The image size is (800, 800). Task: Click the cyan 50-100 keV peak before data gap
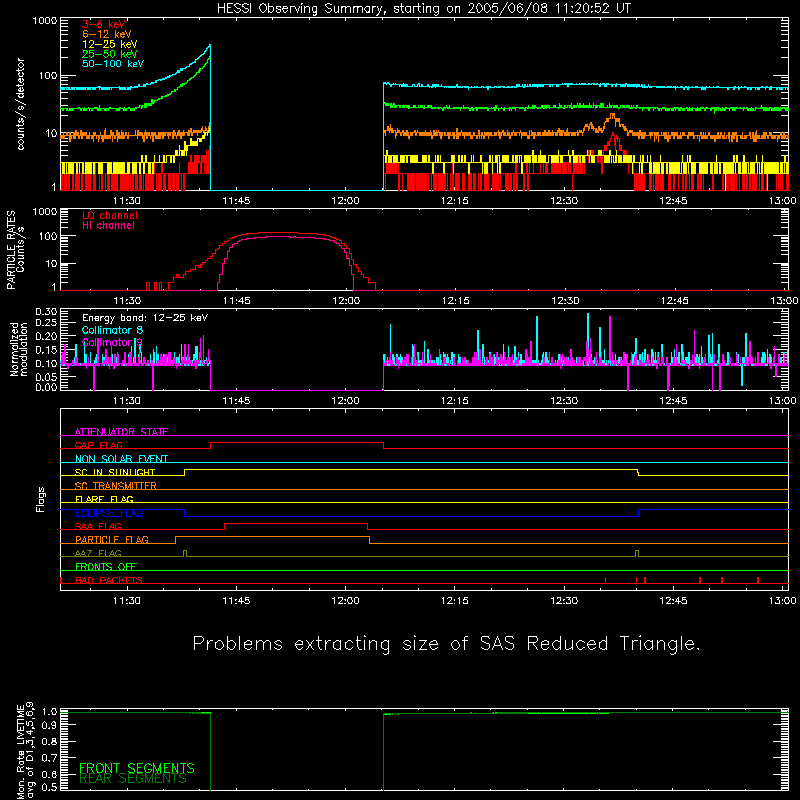click(x=209, y=45)
